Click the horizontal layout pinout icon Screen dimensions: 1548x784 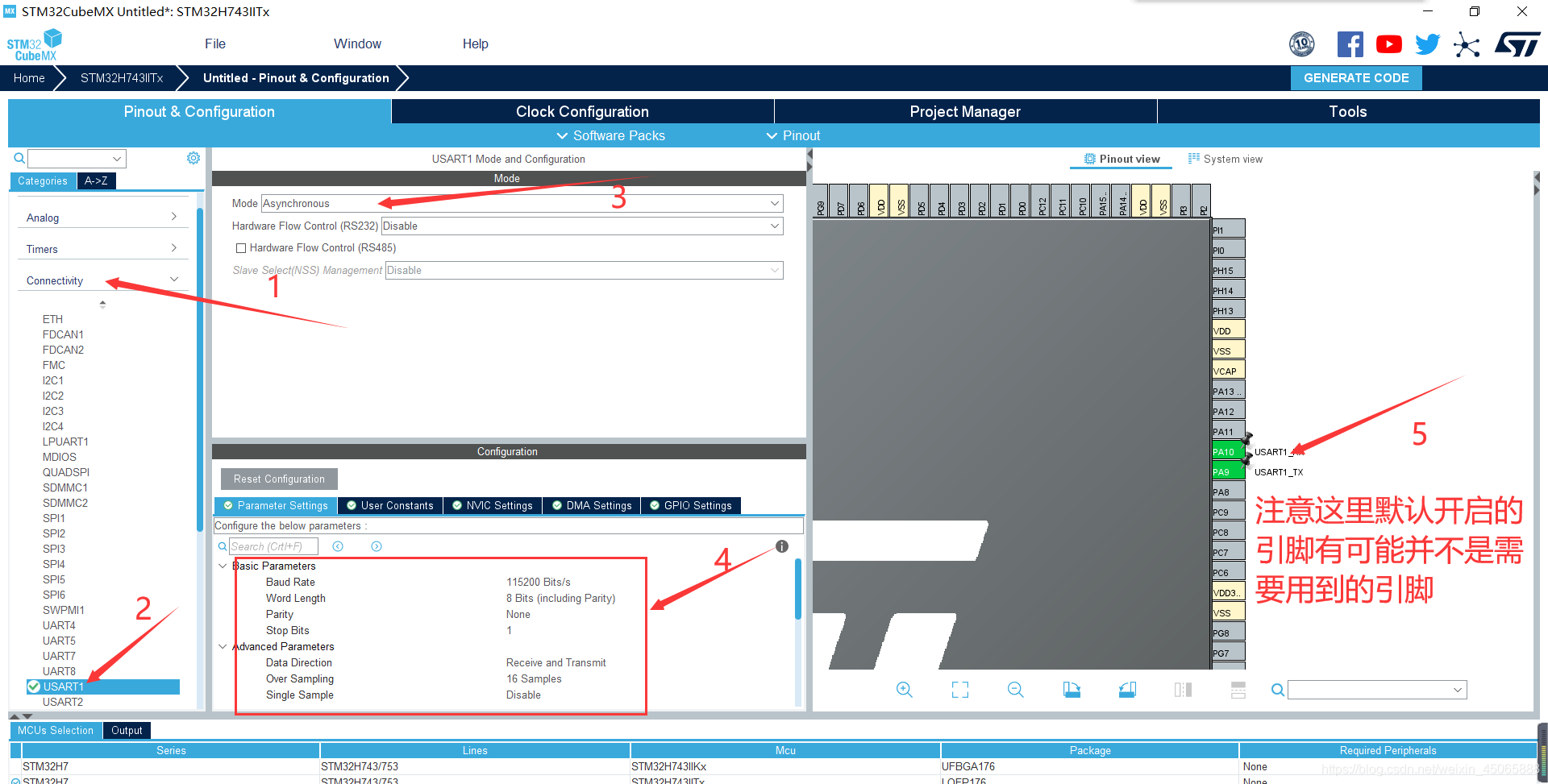pos(1238,690)
